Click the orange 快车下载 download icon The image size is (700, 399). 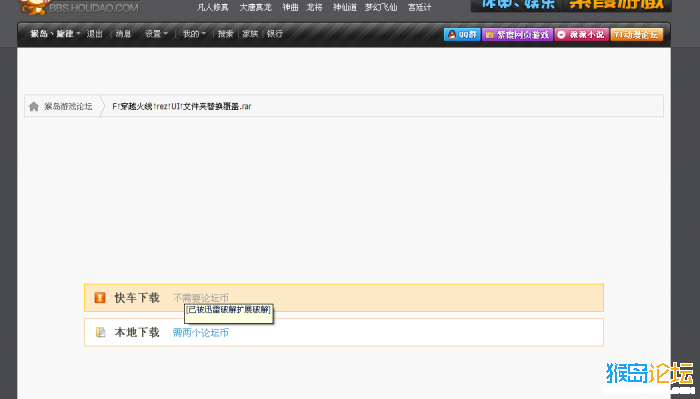click(x=100, y=298)
